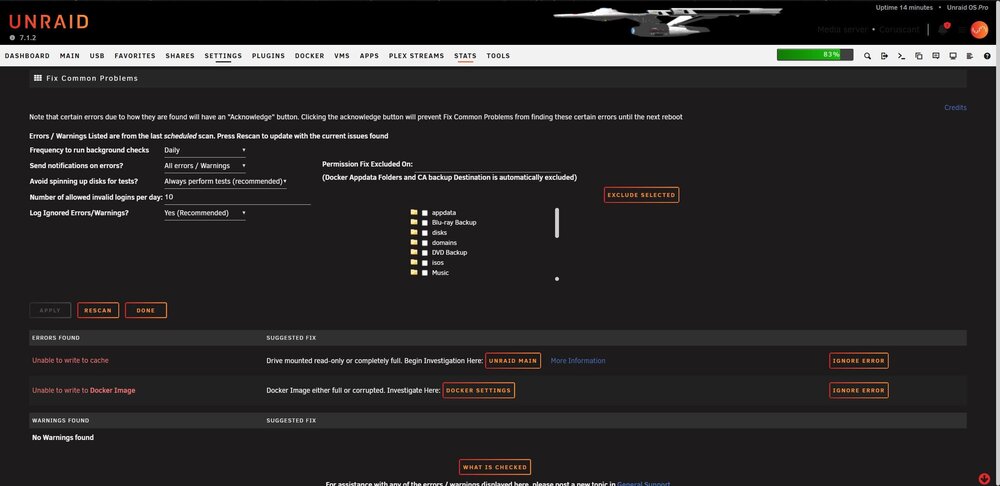This screenshot has width=1000, height=486.
Task: Click the red down-arrow icon at bottom right
Action: tap(984, 478)
